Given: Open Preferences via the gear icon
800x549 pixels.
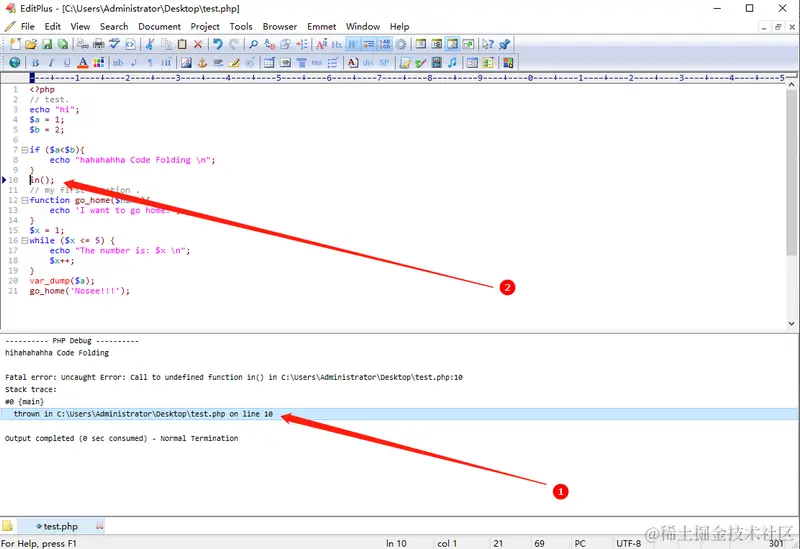Looking at the screenshot, I should [401, 44].
